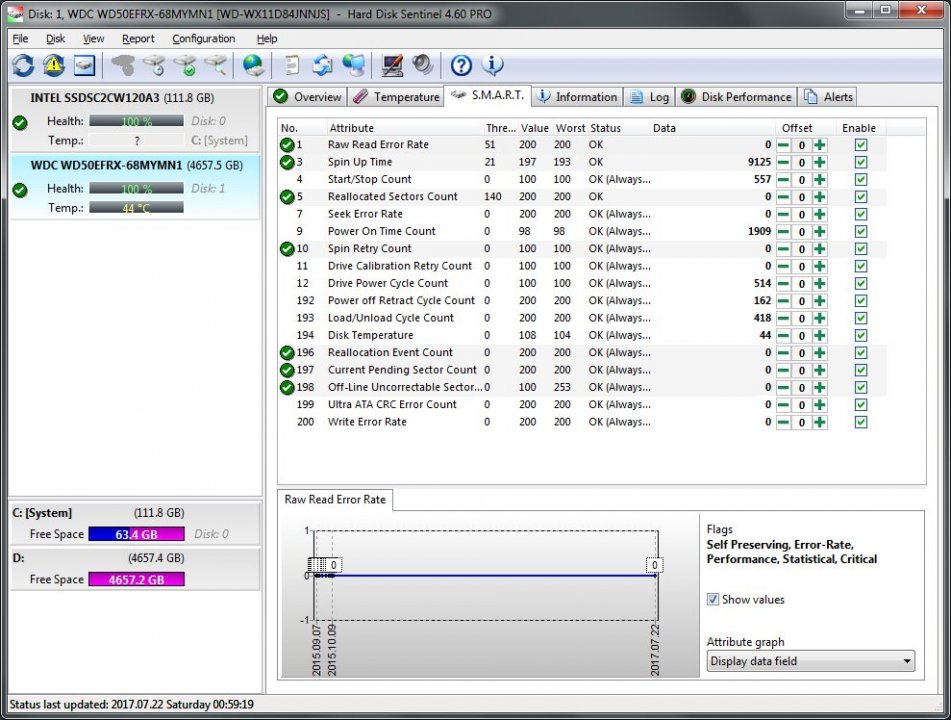Switch to the Overview tab
Viewport: 951px width, 720px height.
[307, 97]
